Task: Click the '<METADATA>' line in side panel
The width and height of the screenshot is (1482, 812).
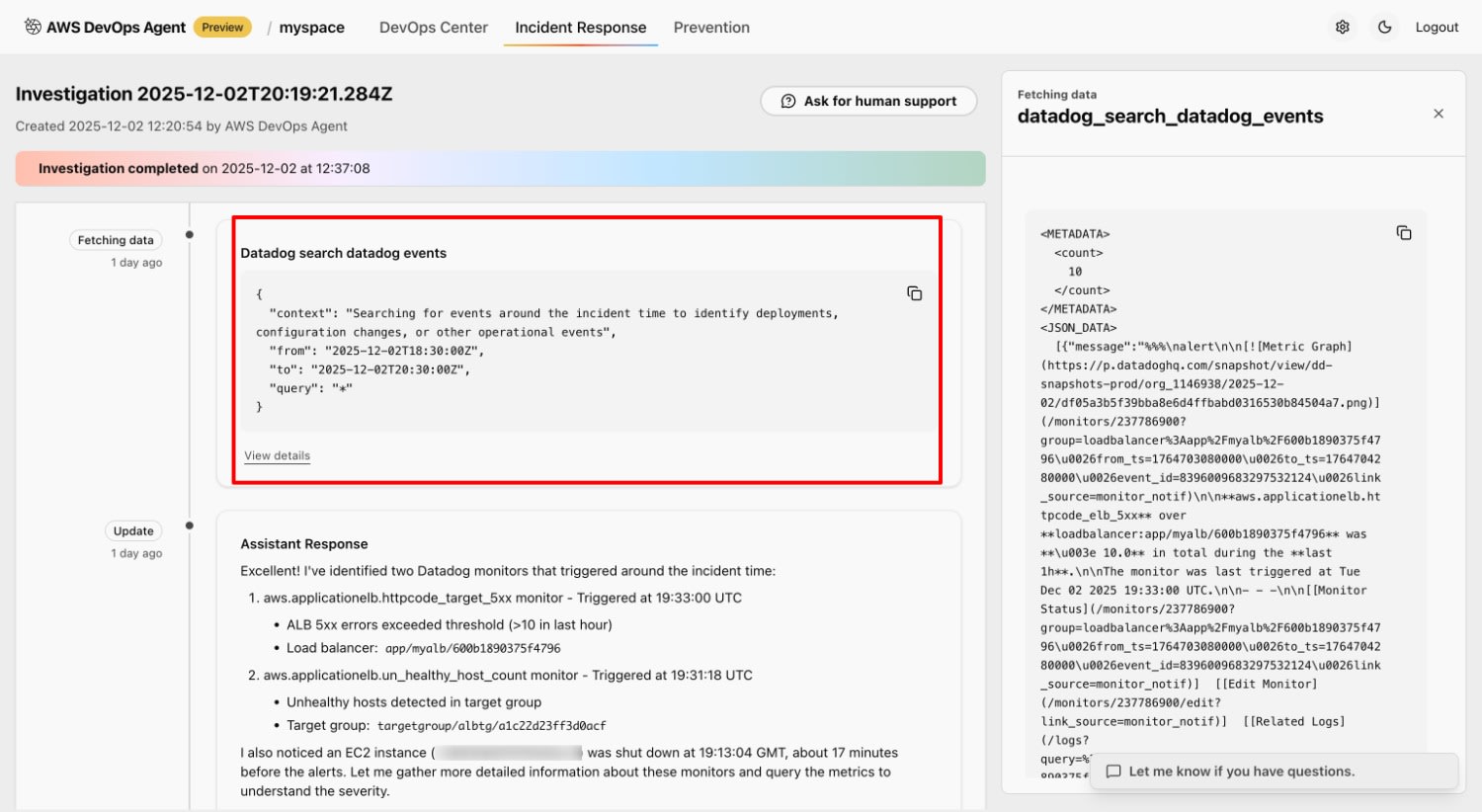Action: tap(1075, 234)
